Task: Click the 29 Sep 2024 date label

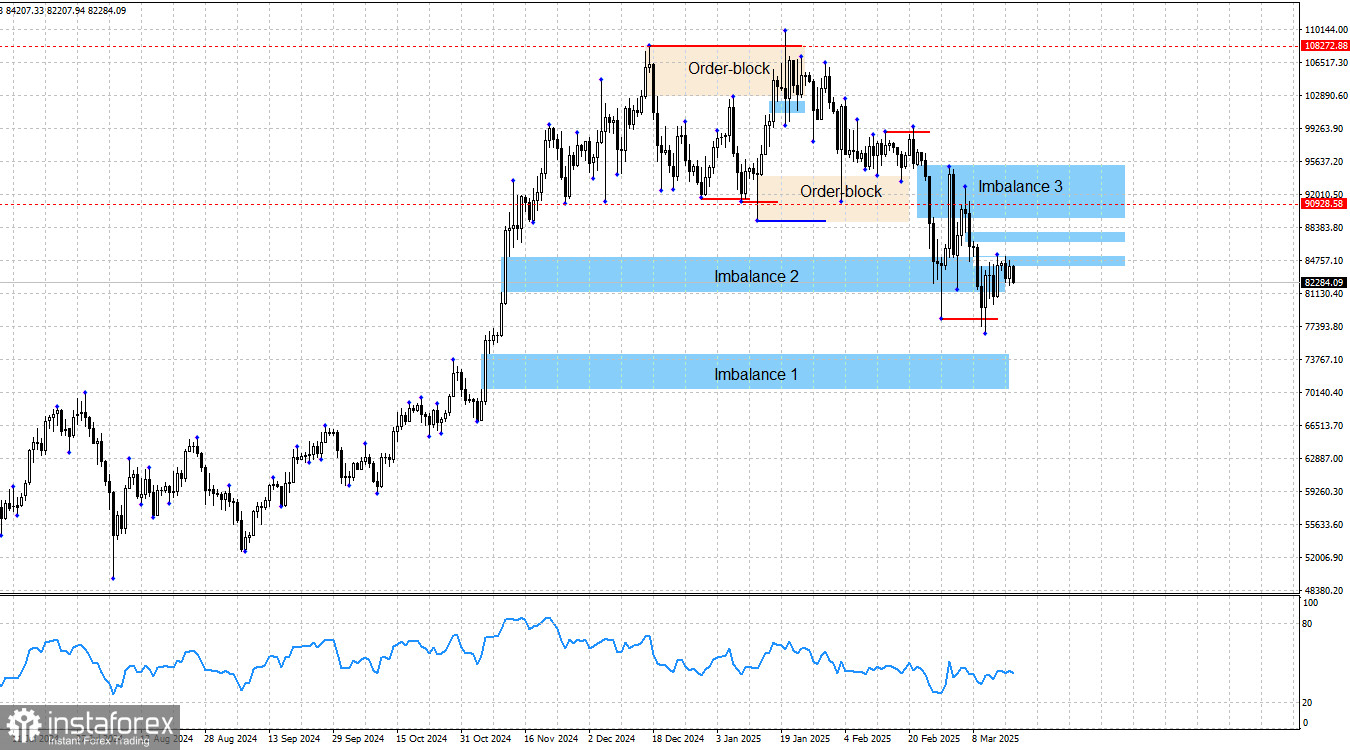Action: point(358,739)
